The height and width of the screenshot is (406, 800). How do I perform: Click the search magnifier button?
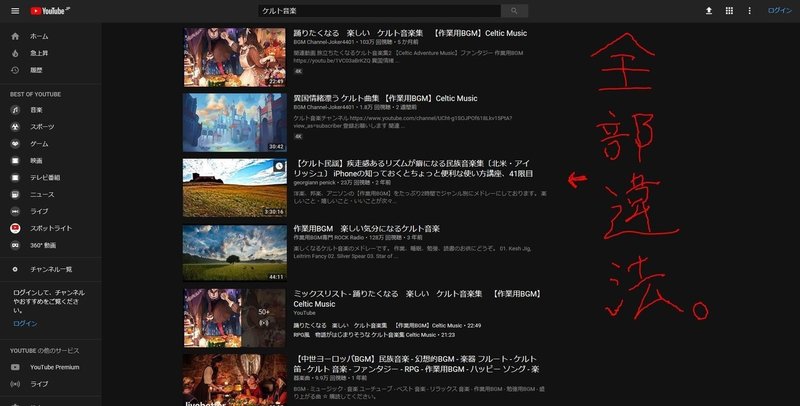pos(514,11)
